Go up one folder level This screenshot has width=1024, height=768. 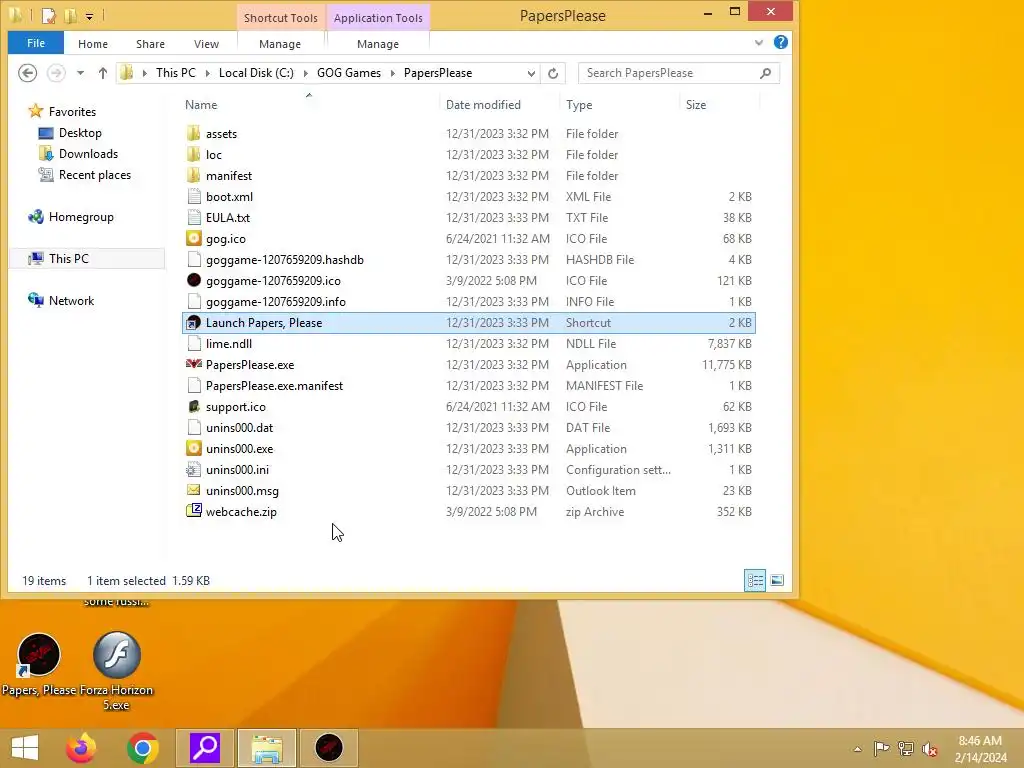coord(103,73)
